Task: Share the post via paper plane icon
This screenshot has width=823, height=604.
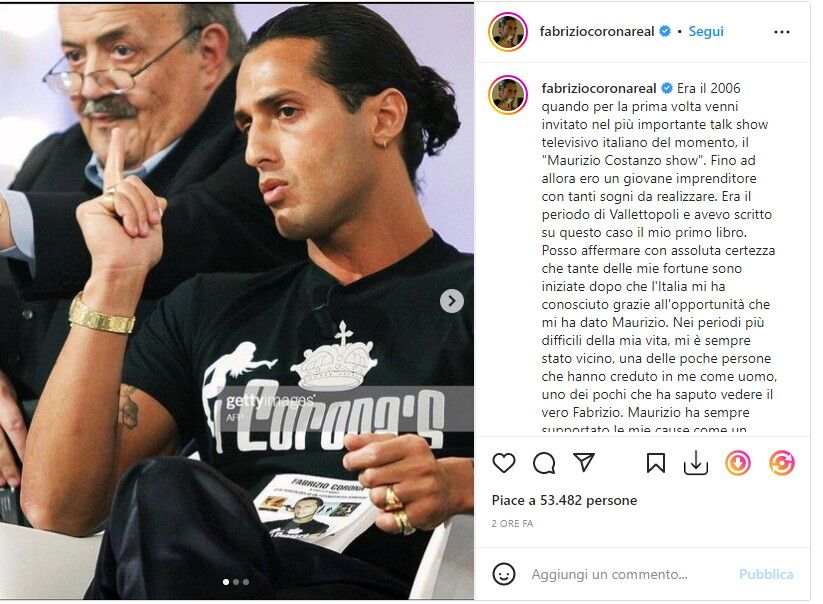Action: pos(584,462)
